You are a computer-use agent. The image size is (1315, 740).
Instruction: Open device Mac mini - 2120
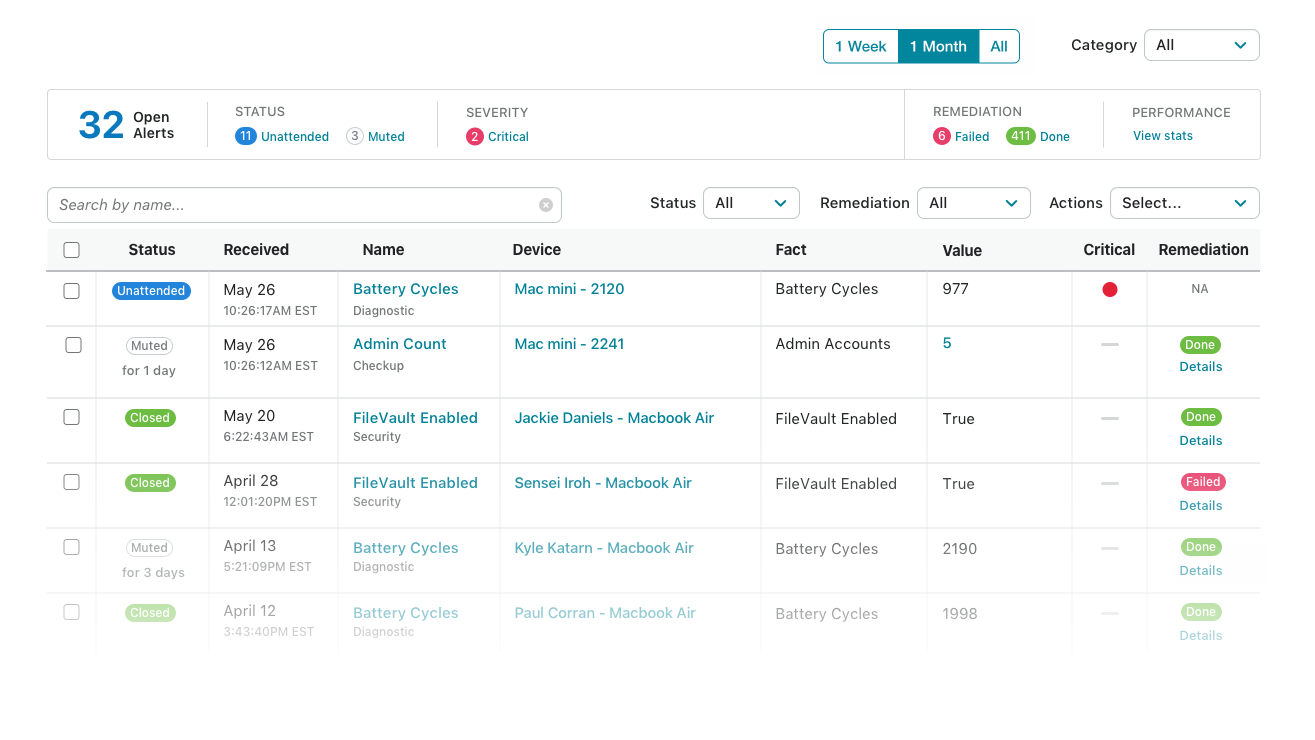point(569,289)
